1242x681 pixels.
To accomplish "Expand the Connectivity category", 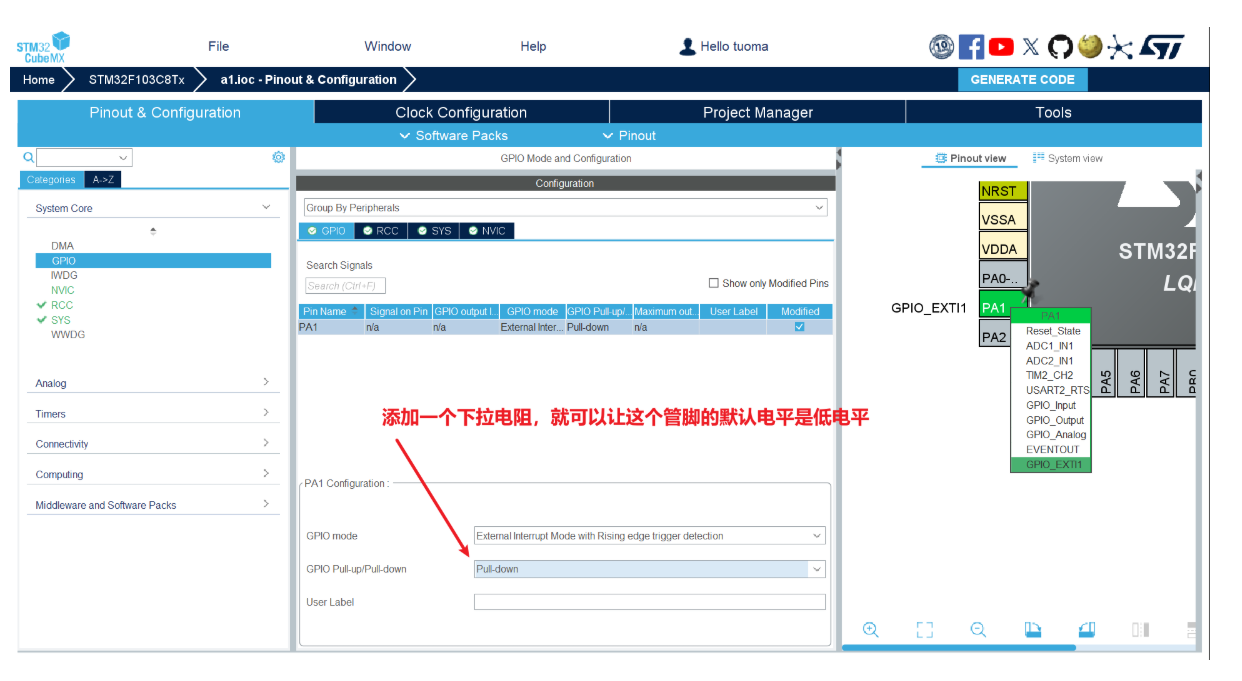I will click(266, 443).
